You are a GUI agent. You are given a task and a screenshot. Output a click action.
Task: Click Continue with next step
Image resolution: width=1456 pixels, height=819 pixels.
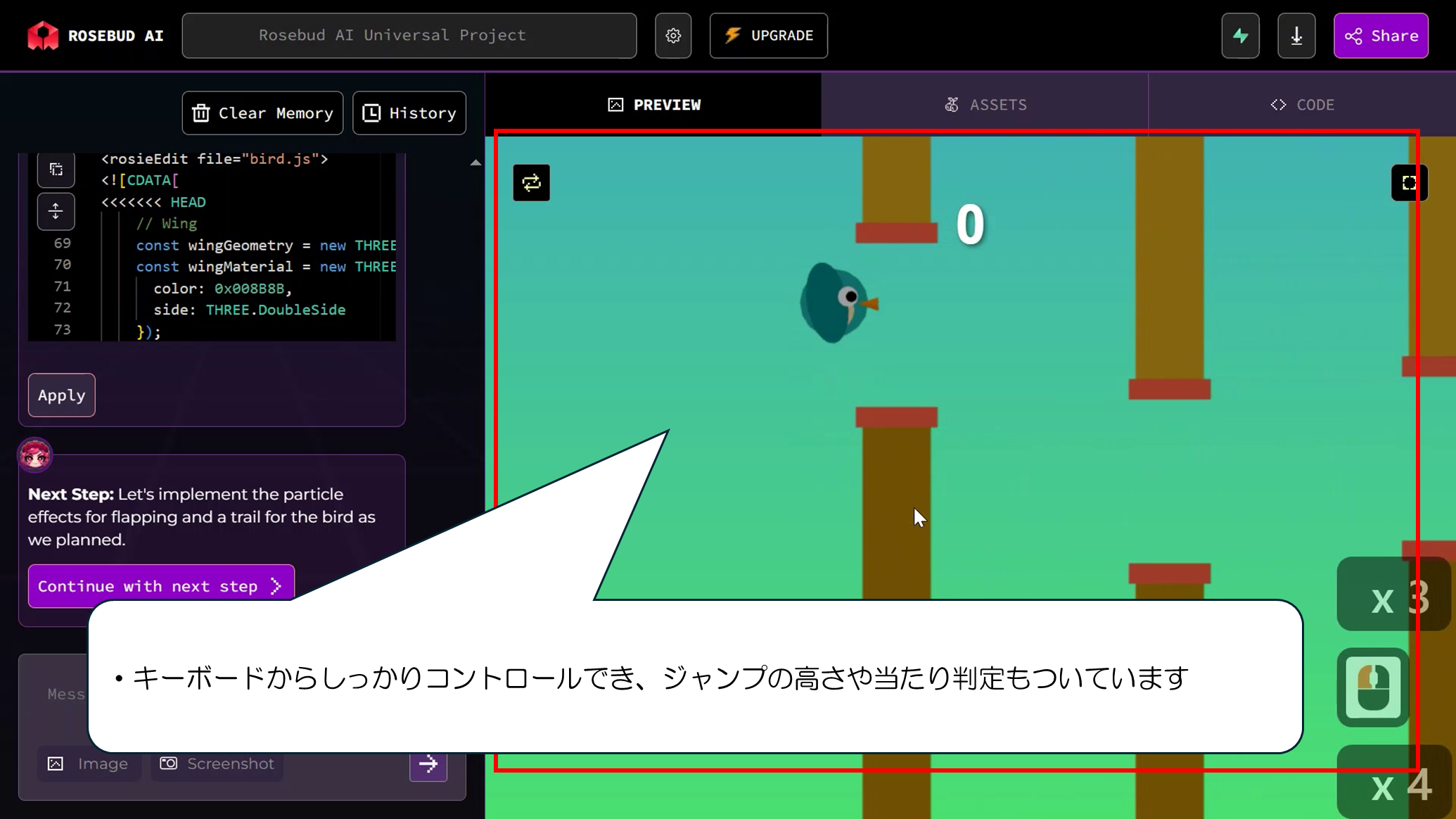click(x=161, y=586)
